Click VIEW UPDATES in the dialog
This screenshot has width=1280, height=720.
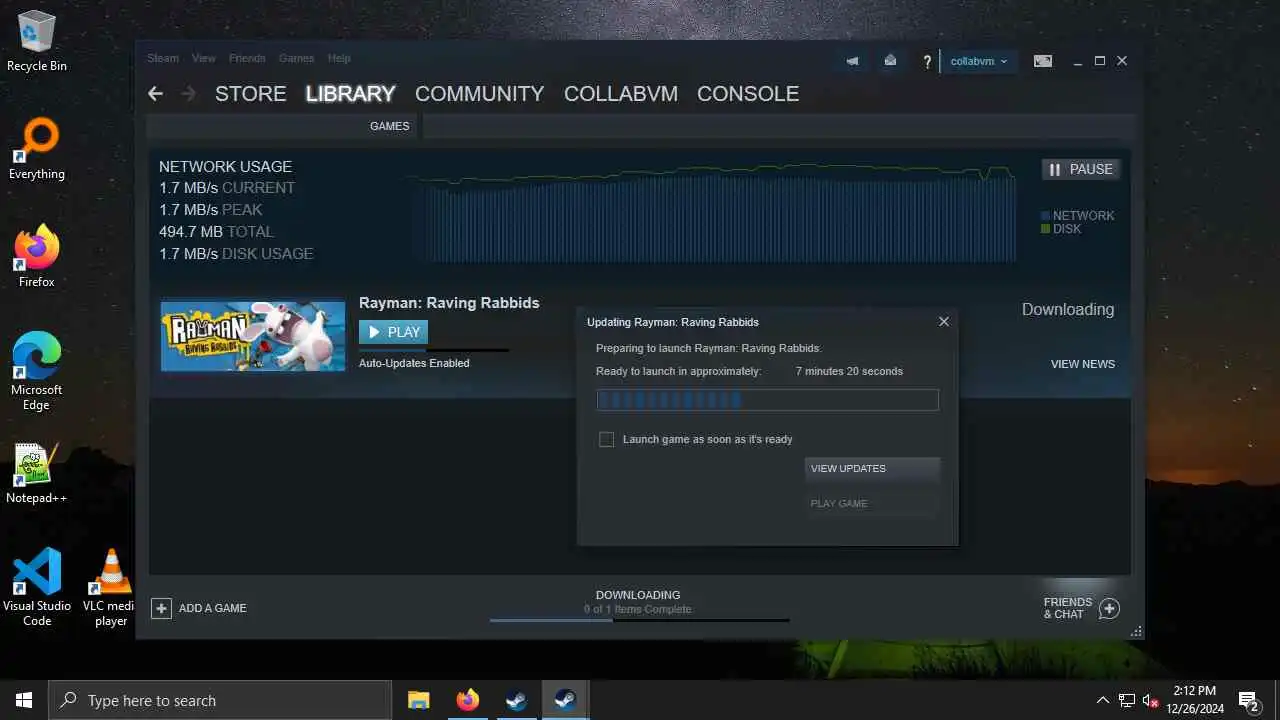pyautogui.click(x=872, y=468)
